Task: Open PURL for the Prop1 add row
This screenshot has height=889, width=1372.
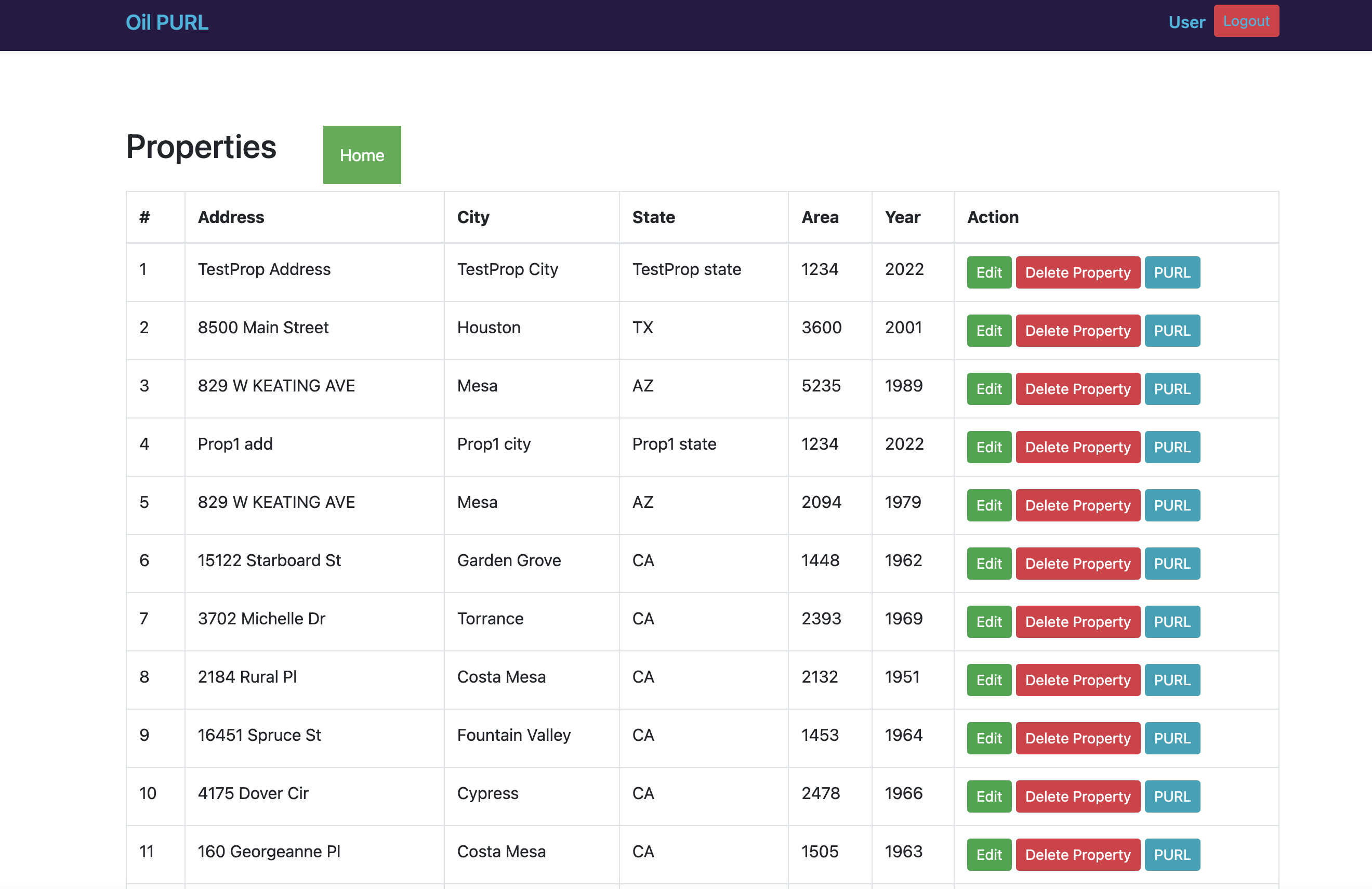Action: [1171, 448]
